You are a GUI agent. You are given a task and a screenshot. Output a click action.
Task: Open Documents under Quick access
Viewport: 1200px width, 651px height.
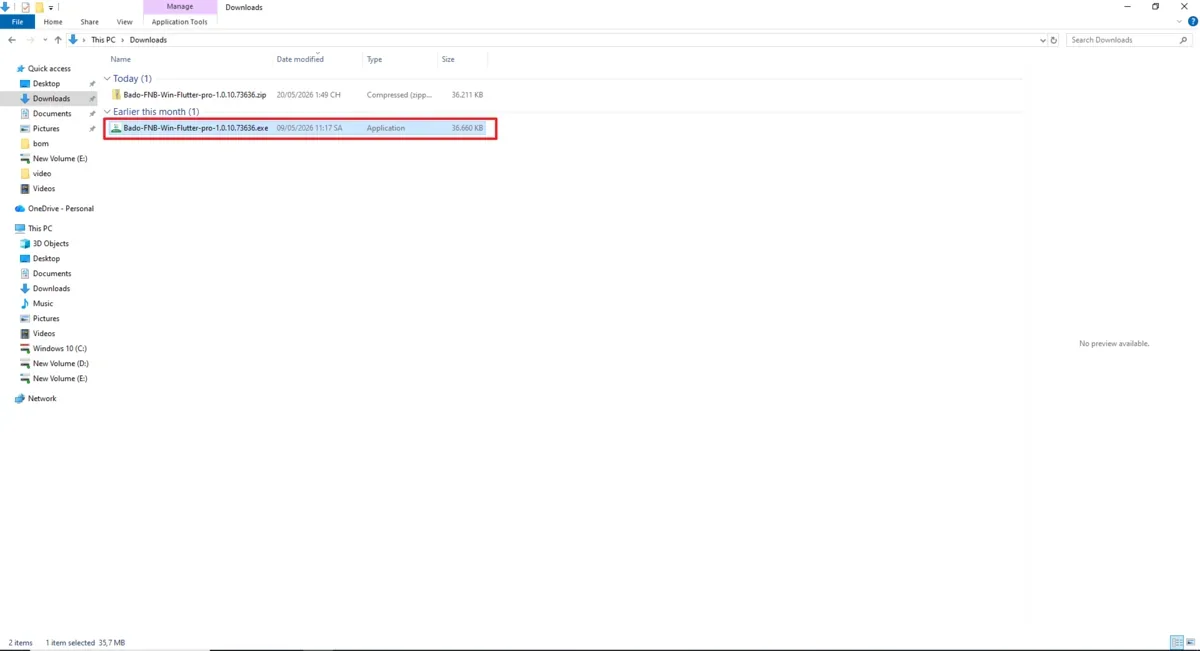(x=52, y=113)
